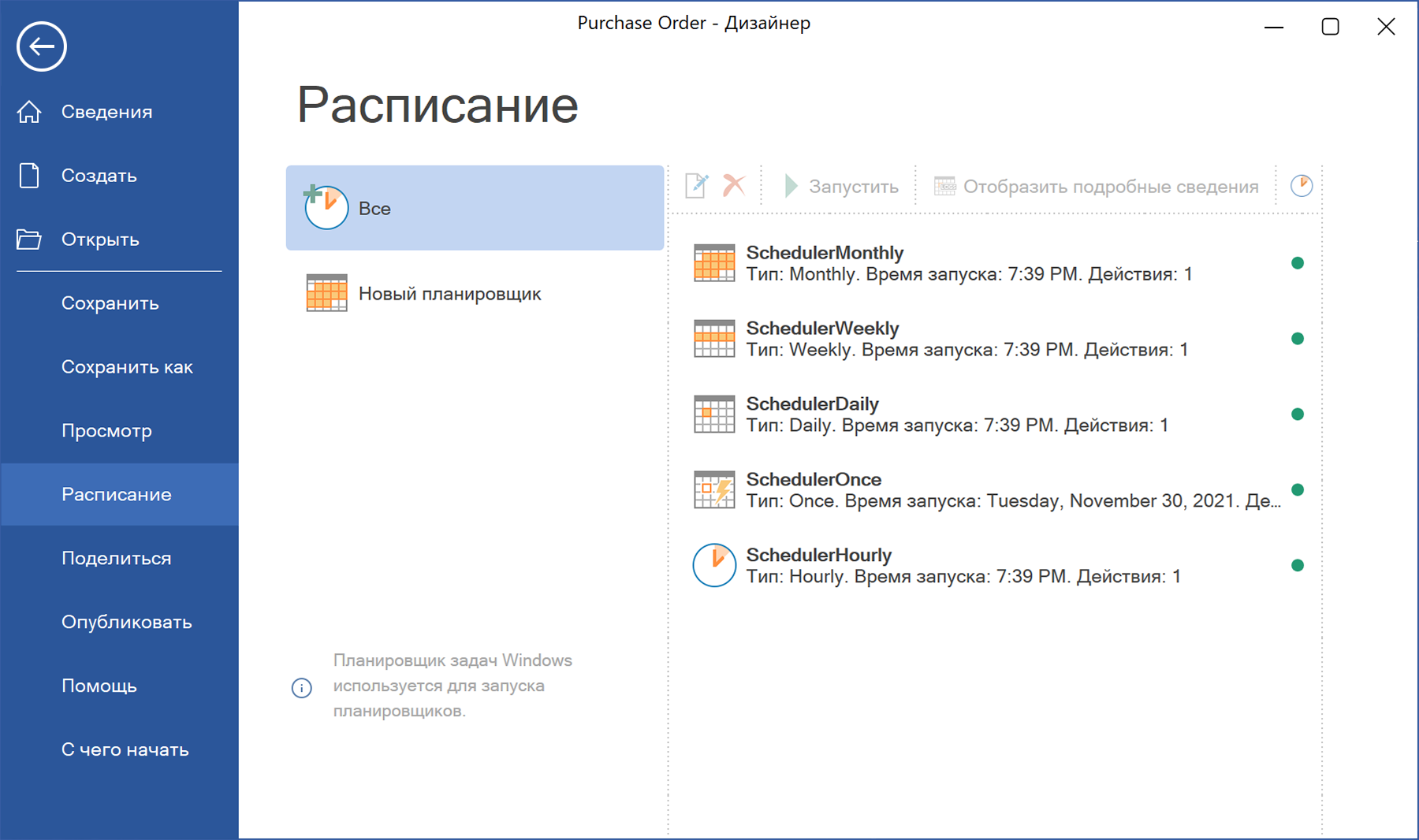Select the Расписание sidebar item
1419x840 pixels.
[x=120, y=495]
